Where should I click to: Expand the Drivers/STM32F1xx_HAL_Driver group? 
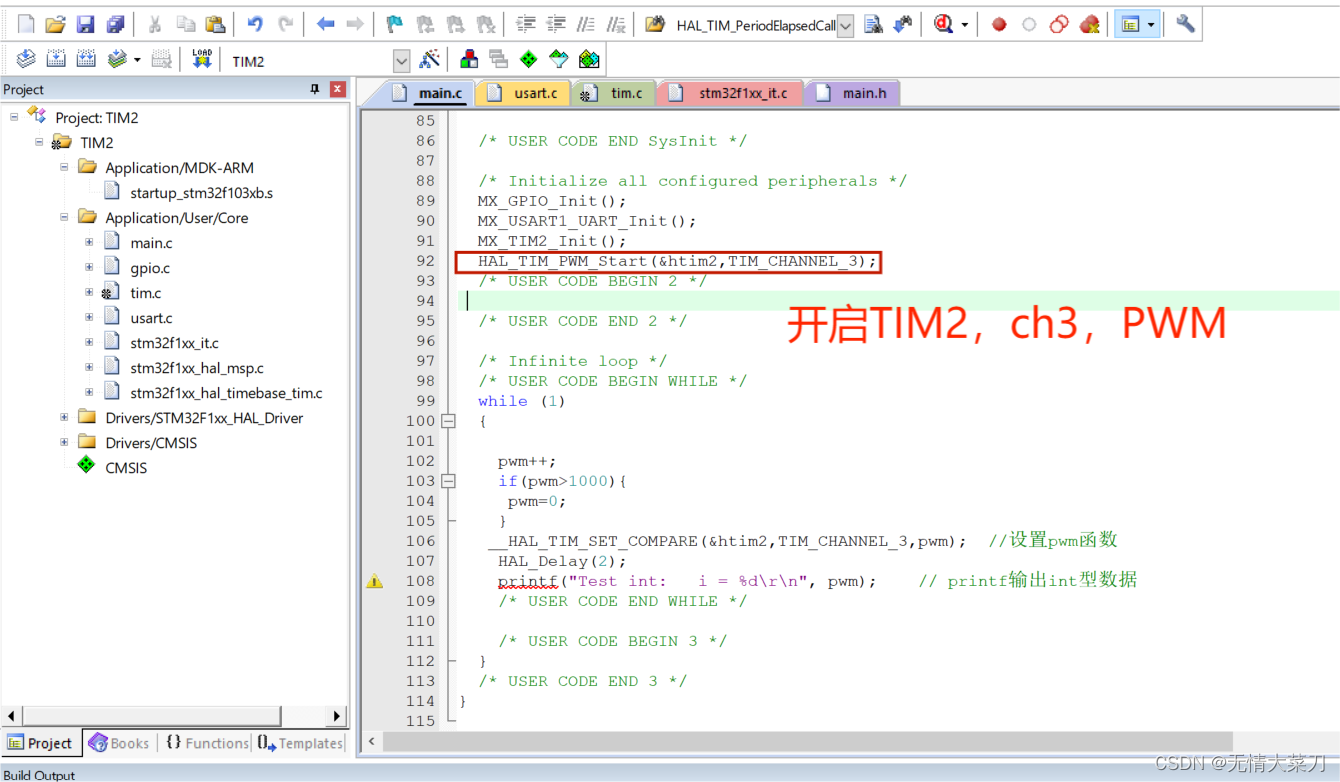pos(64,417)
